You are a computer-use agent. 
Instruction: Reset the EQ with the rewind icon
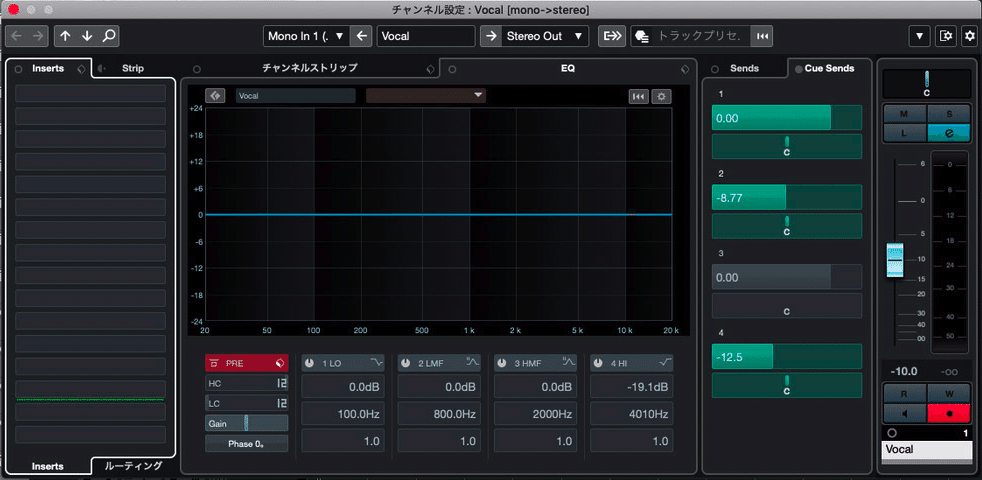[639, 97]
